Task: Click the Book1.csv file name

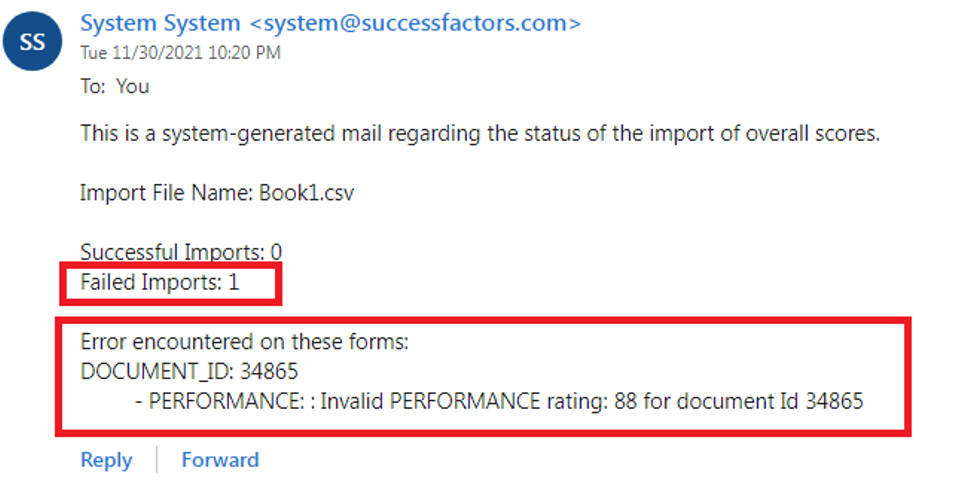Action: click(307, 193)
